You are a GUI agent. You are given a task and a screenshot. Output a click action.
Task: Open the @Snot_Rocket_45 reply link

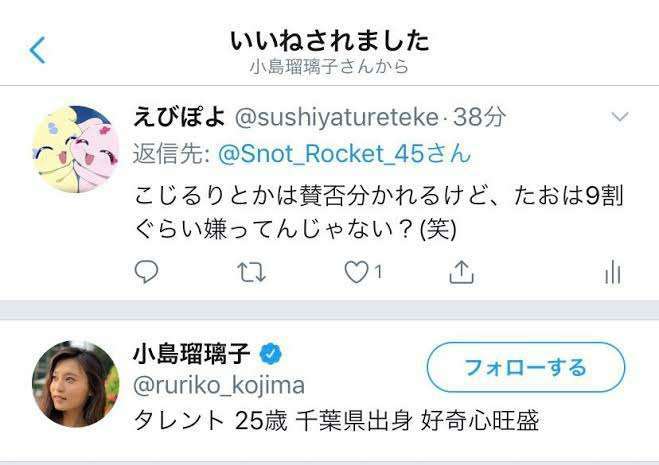pos(344,153)
